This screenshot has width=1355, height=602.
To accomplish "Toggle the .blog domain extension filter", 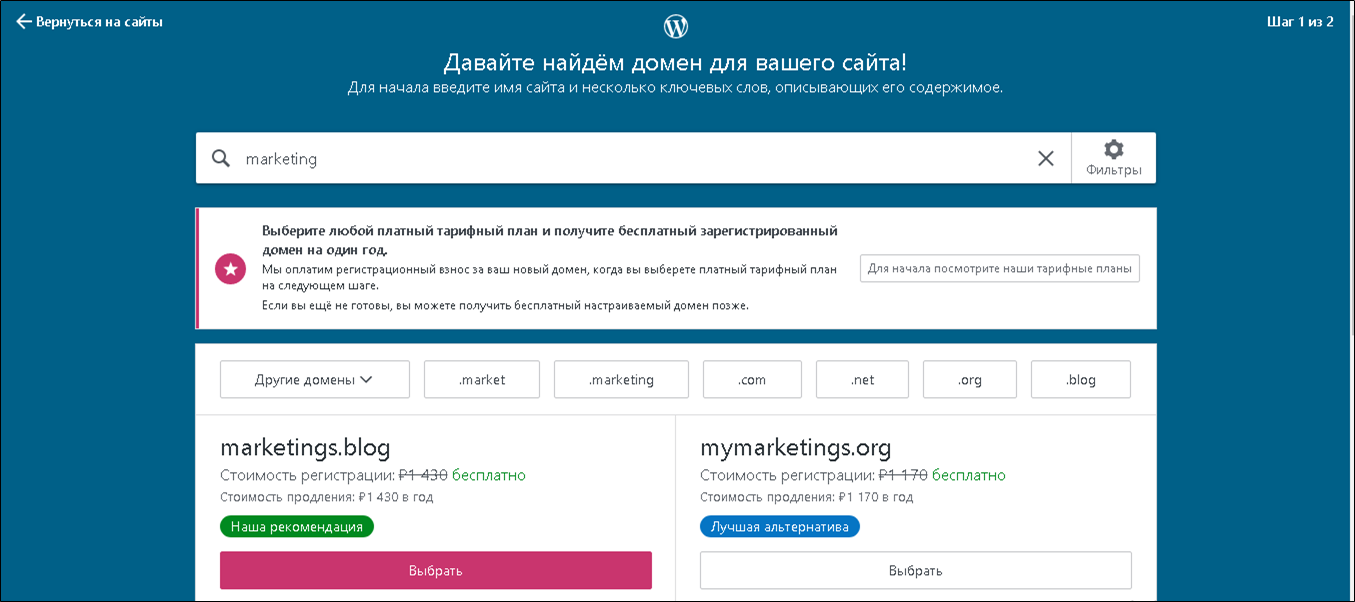I will coord(1080,379).
